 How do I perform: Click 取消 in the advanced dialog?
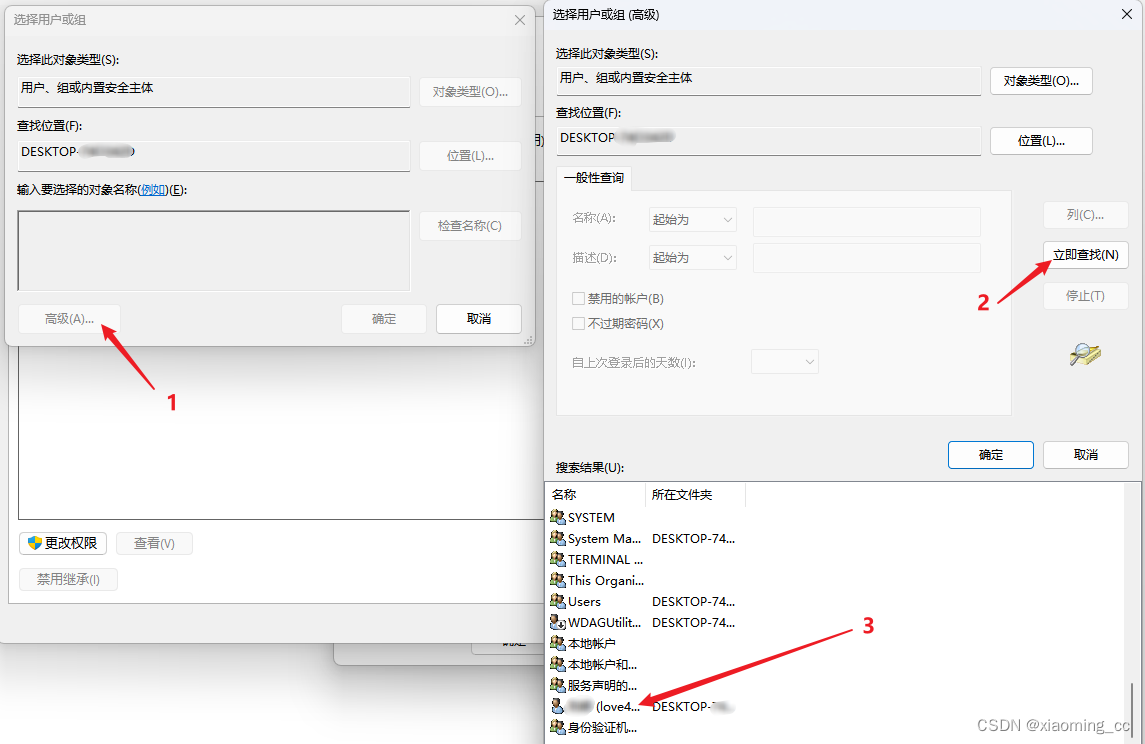1086,455
